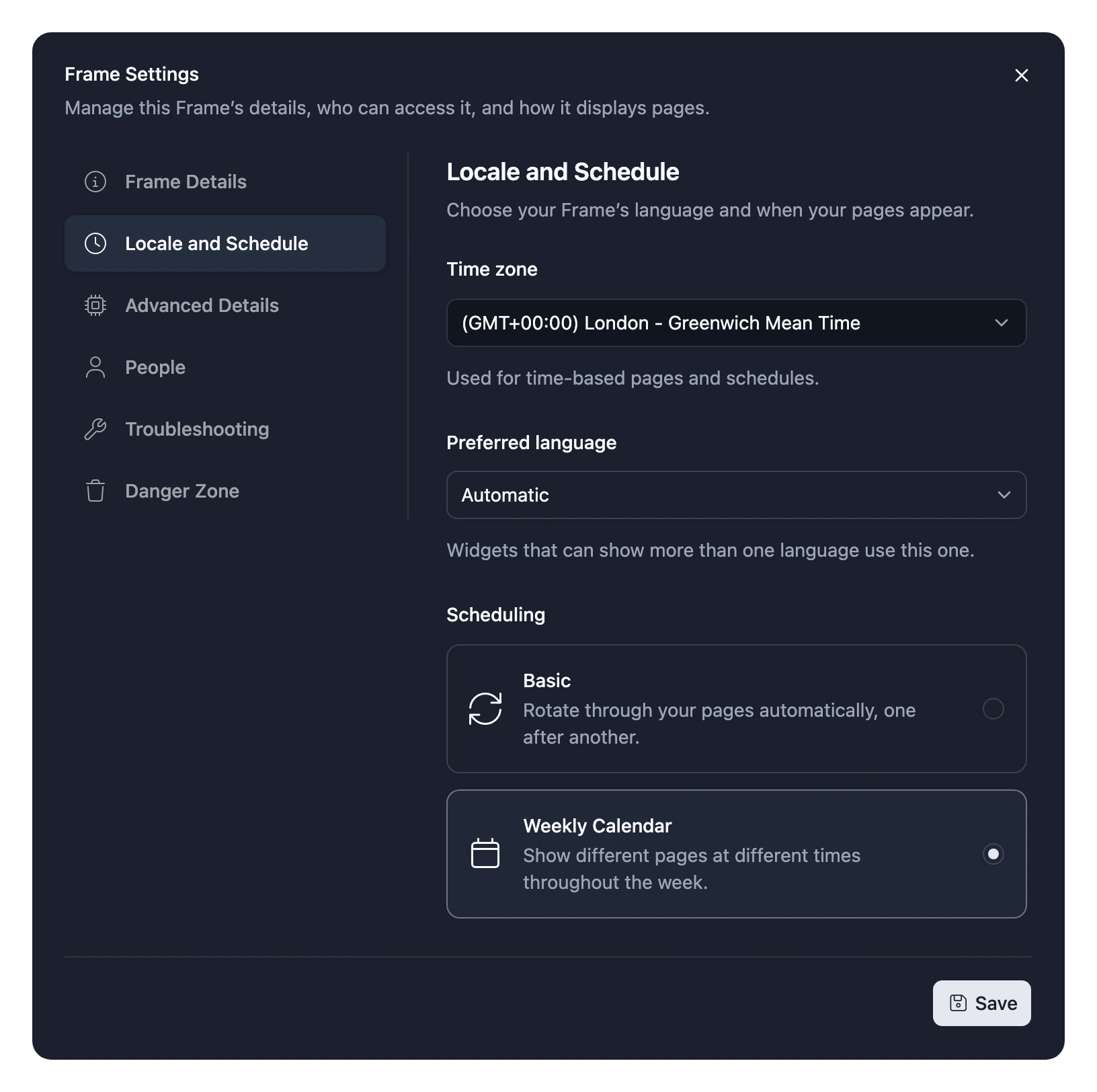
Task: Open the Frame Details section
Action: (225, 182)
